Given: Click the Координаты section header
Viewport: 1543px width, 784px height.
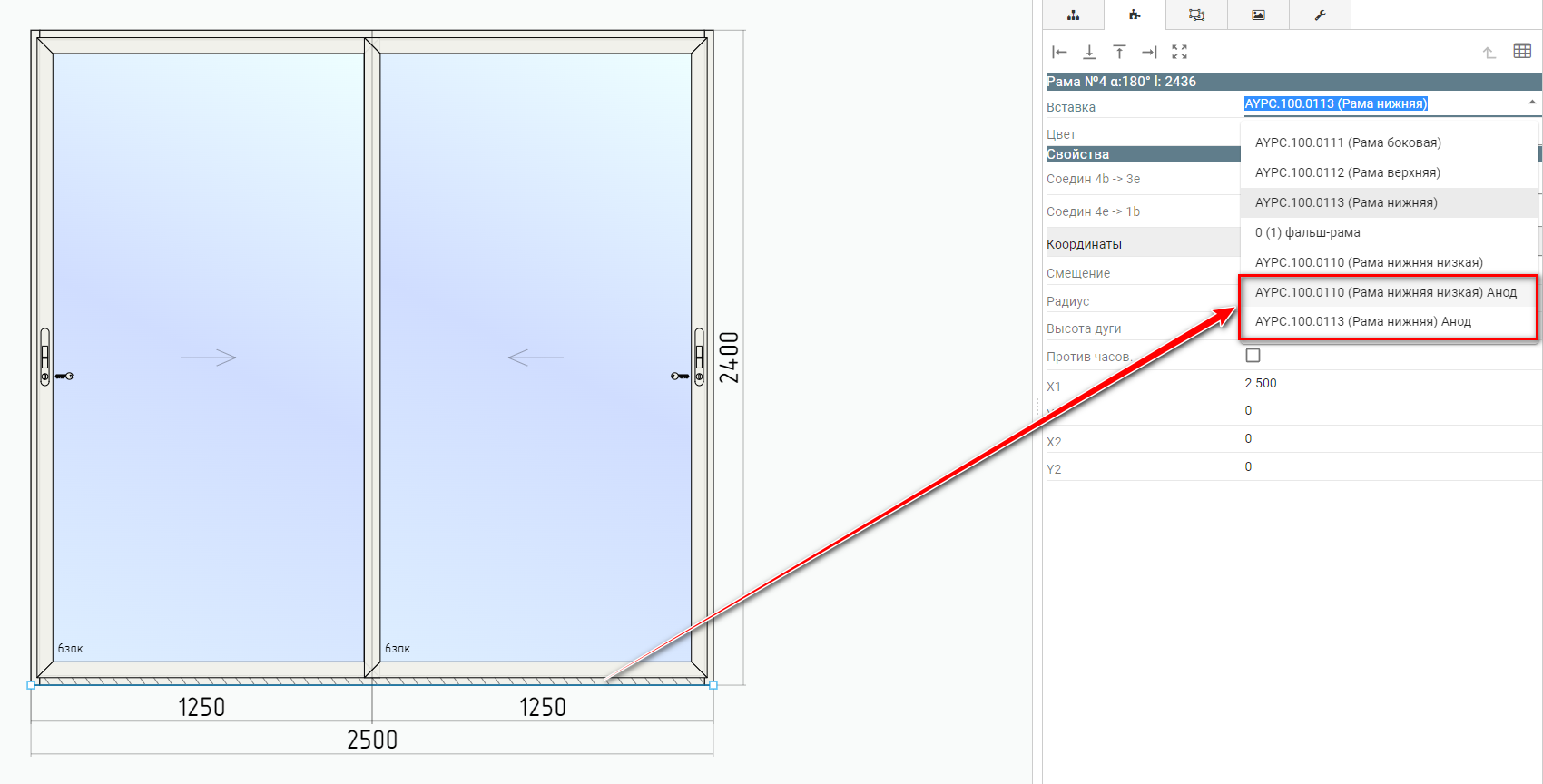Looking at the screenshot, I should (1144, 244).
